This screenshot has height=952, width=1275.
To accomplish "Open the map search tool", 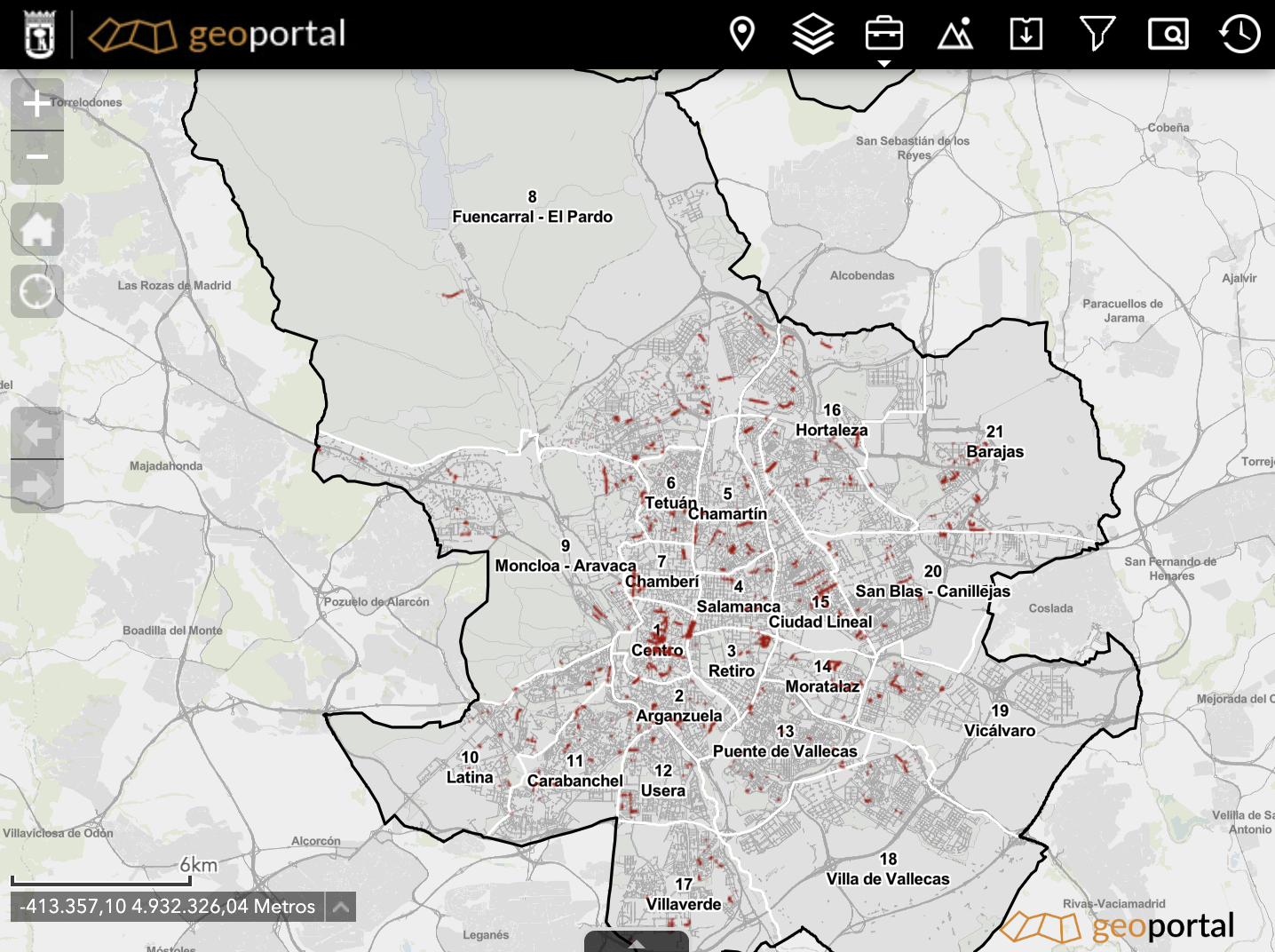I will point(1168,35).
